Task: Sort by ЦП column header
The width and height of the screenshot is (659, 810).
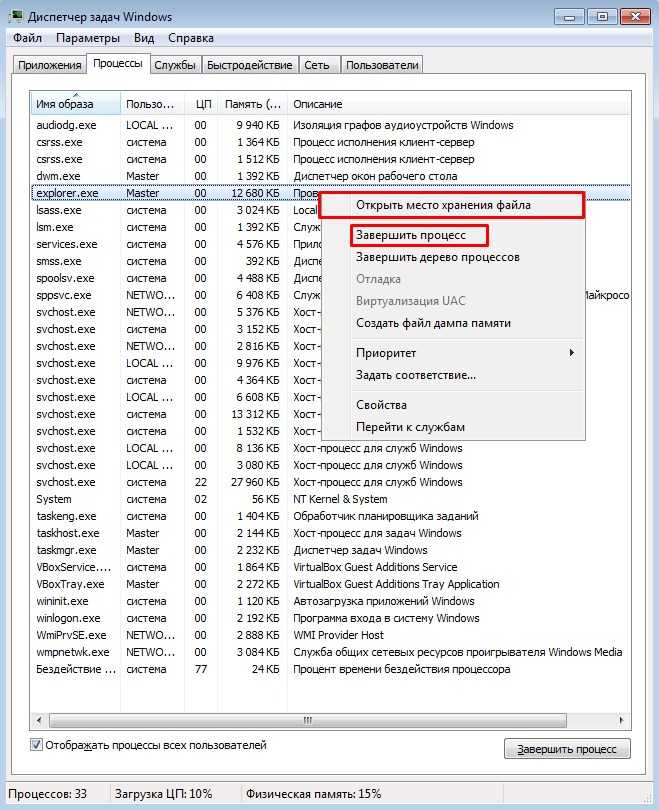Action: (x=201, y=104)
